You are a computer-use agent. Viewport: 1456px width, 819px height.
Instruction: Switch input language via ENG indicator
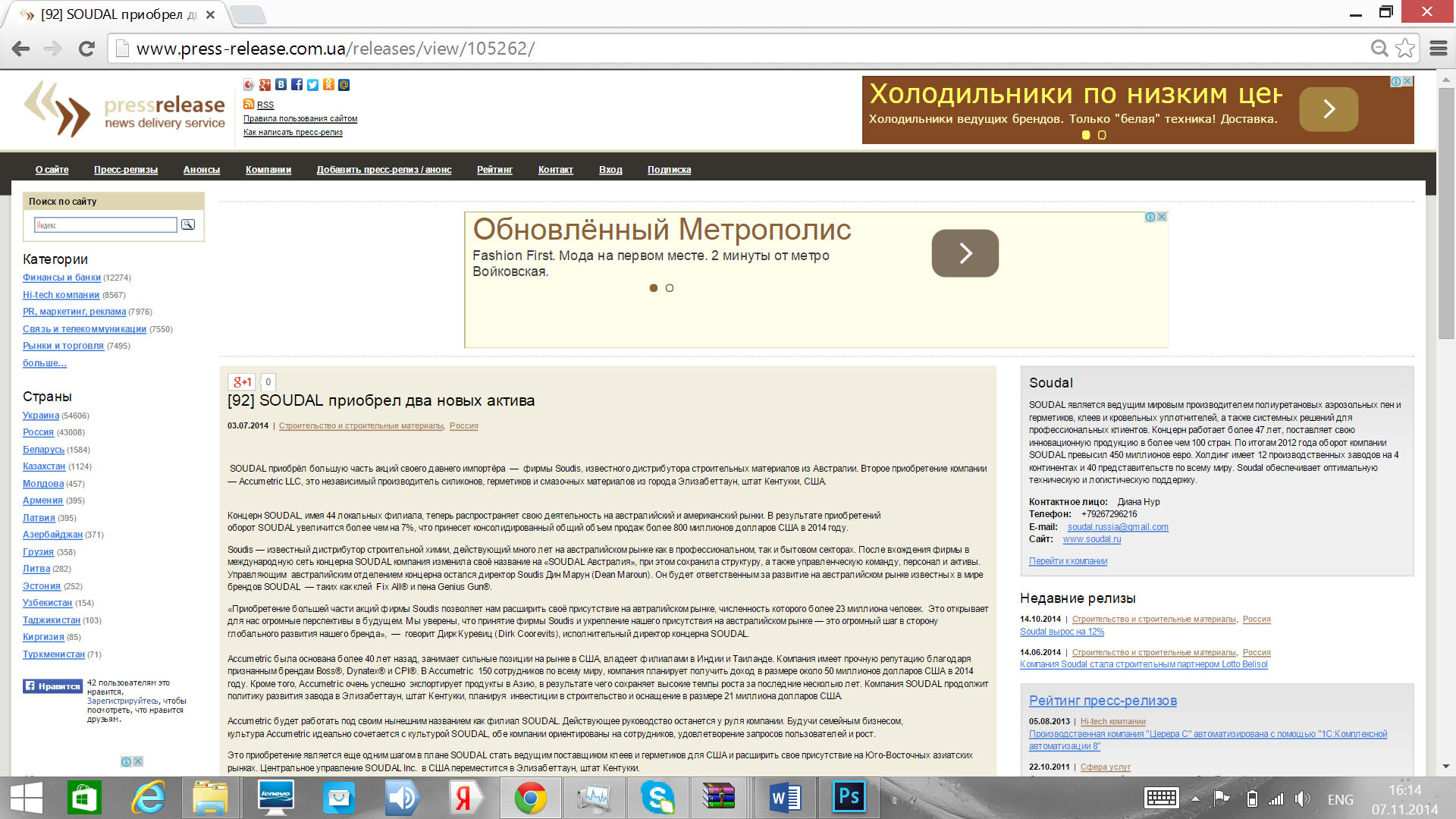pos(1340,799)
